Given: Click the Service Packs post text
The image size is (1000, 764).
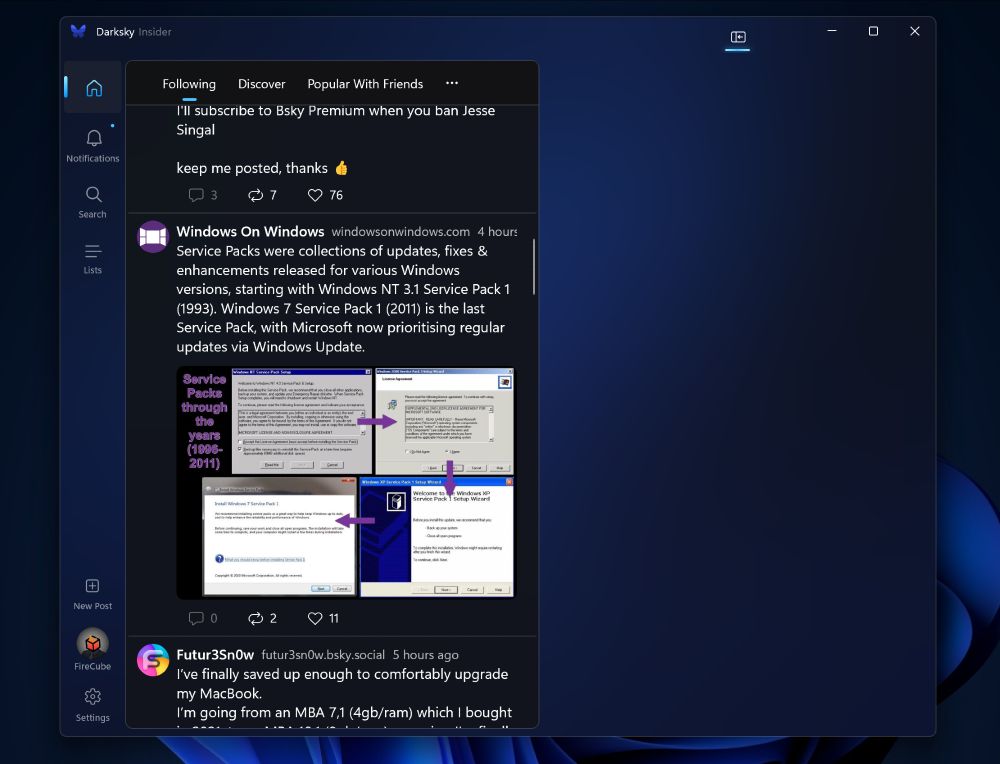Looking at the screenshot, I should pyautogui.click(x=343, y=298).
